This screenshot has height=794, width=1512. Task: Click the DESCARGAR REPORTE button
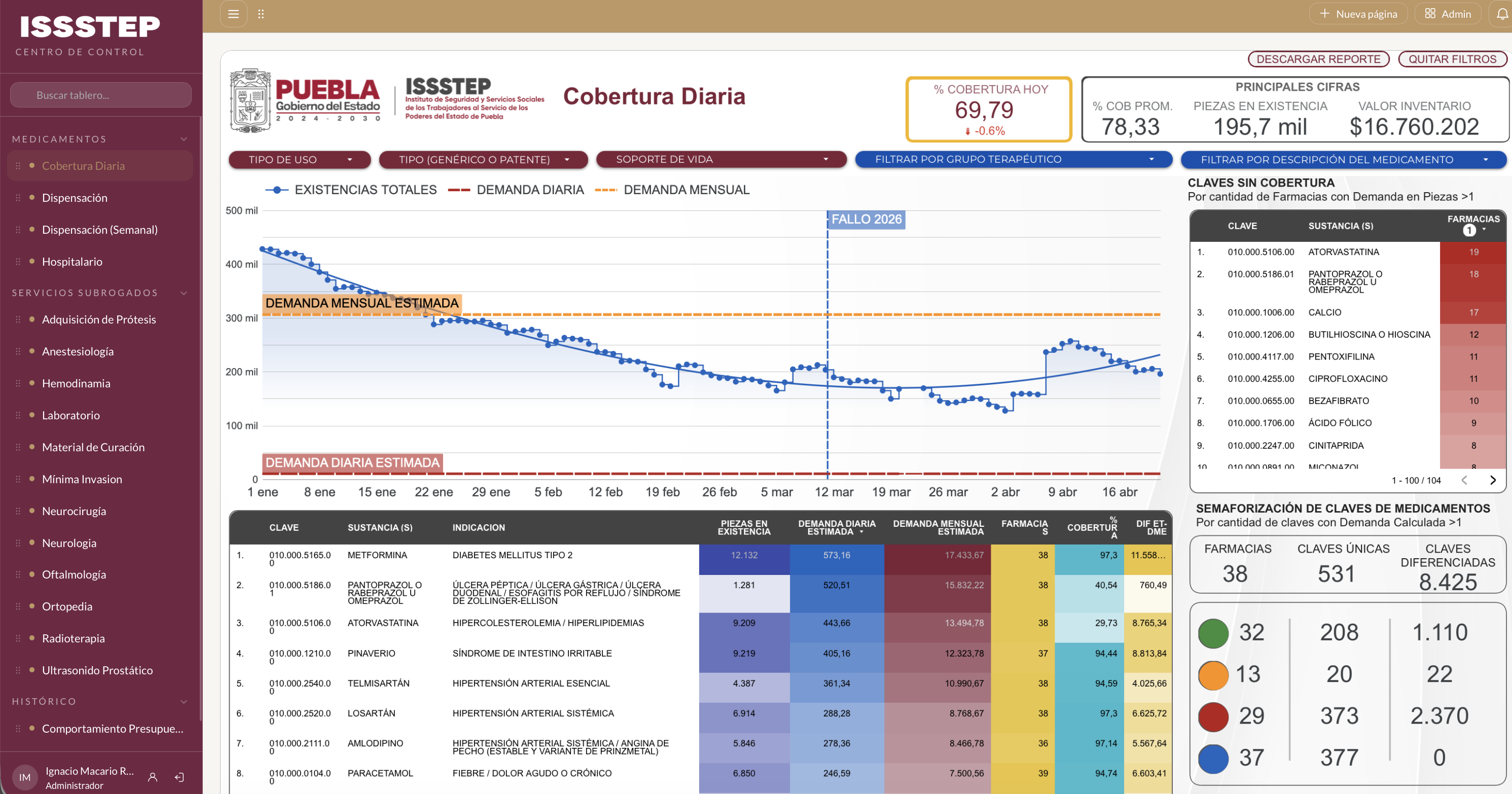click(x=1318, y=59)
